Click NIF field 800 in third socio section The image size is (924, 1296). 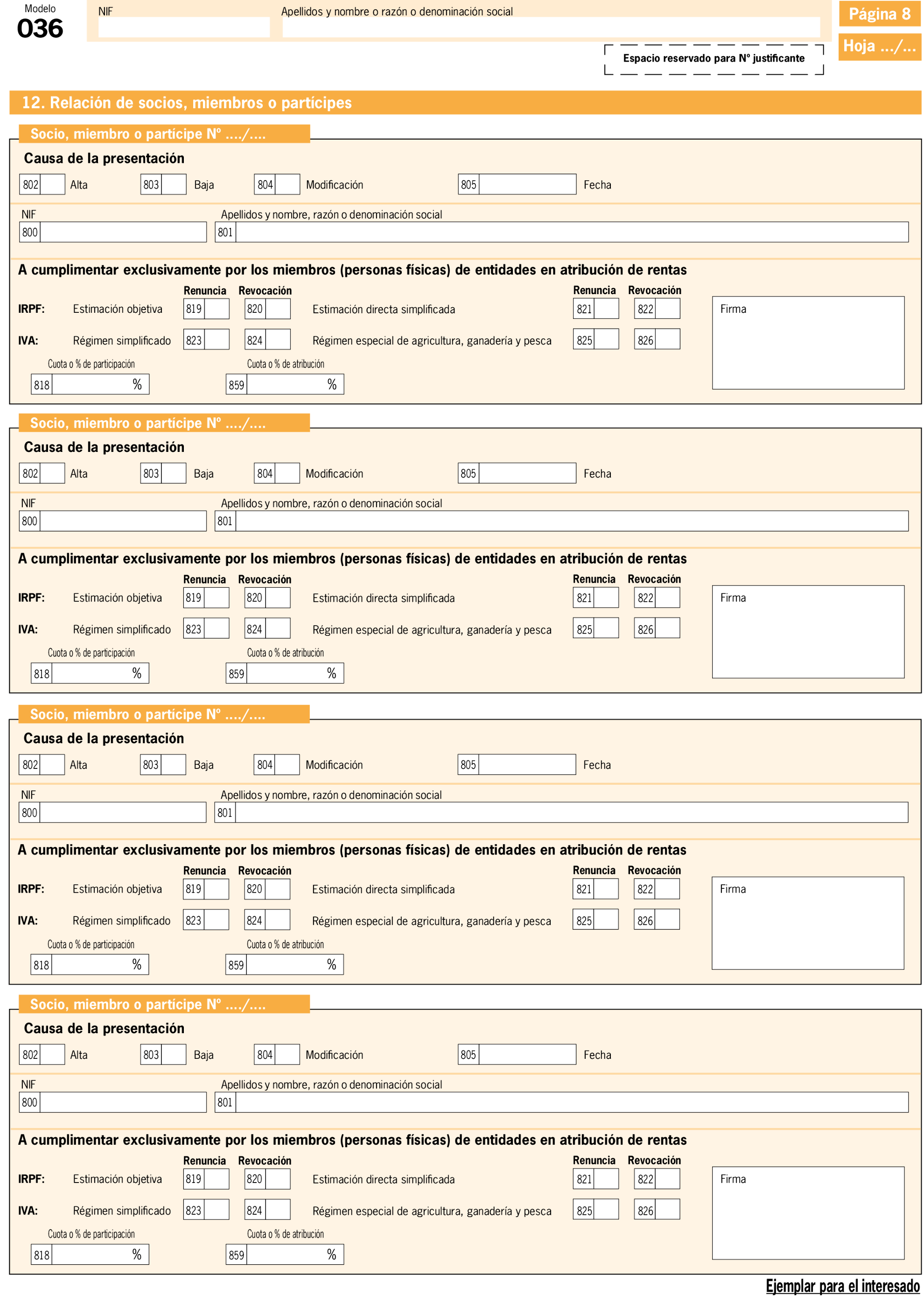coord(123,813)
